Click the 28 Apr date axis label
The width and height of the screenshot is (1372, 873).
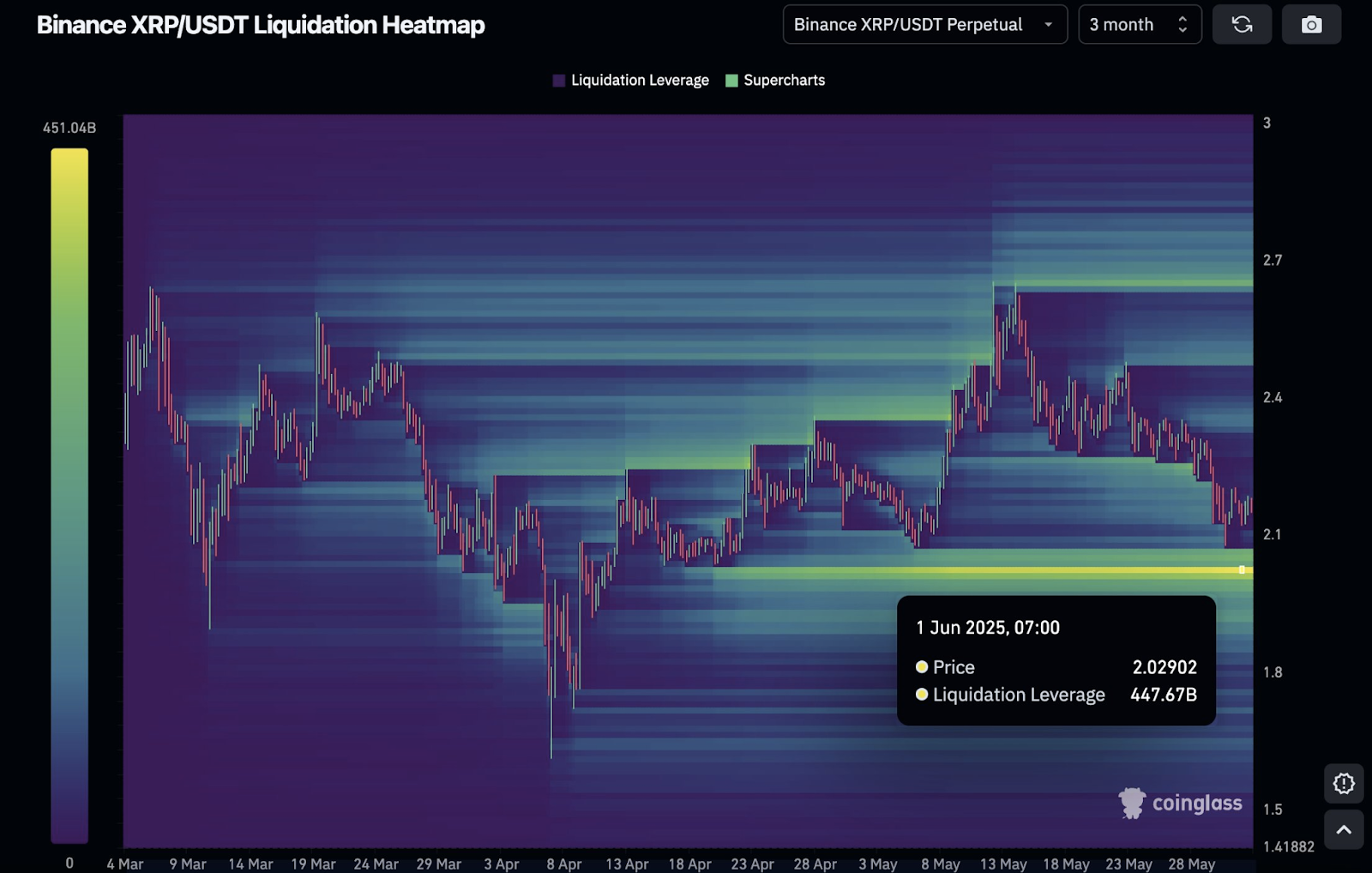coord(815,864)
